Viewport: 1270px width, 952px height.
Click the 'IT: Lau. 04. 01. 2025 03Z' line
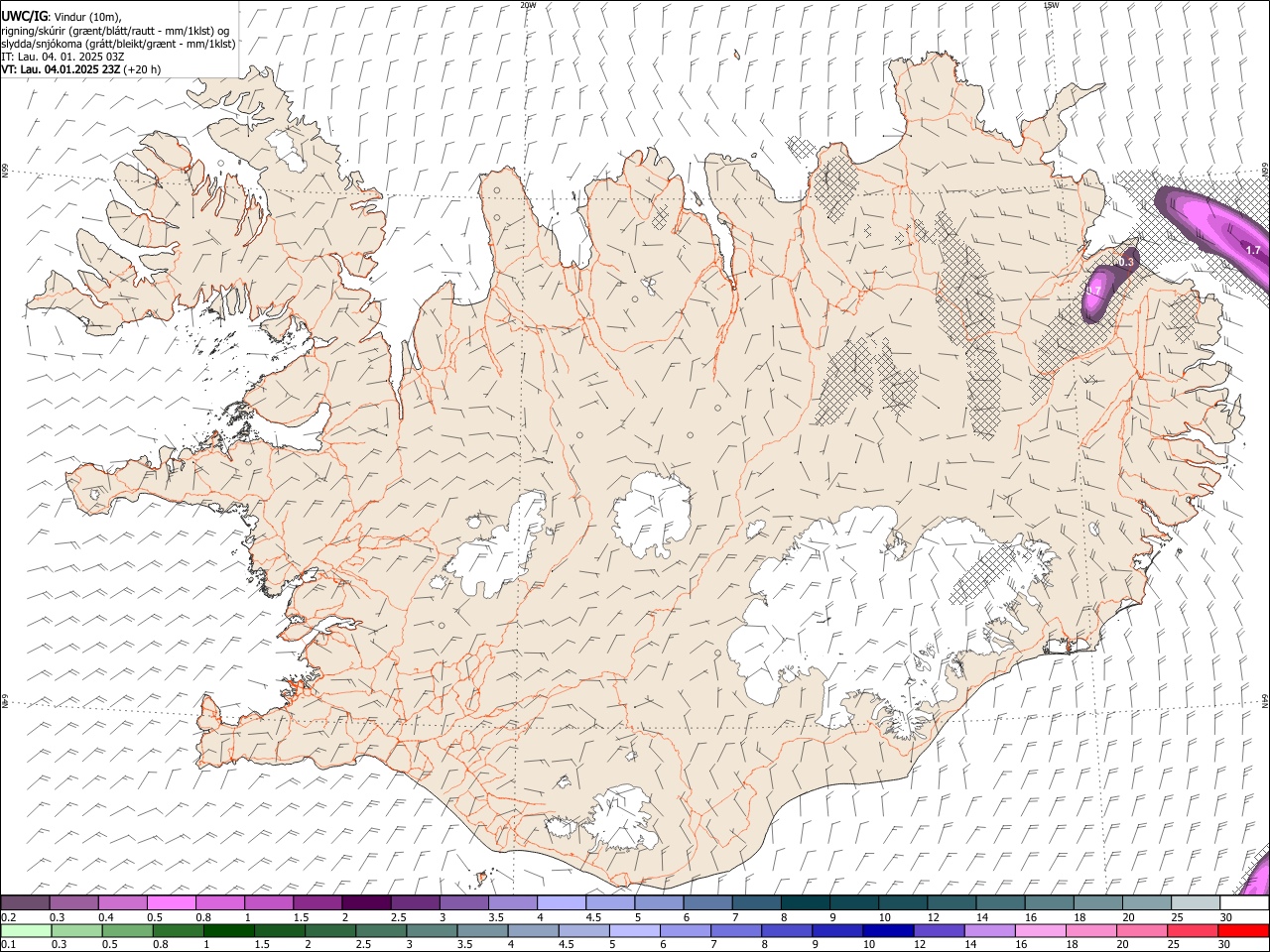(63, 57)
